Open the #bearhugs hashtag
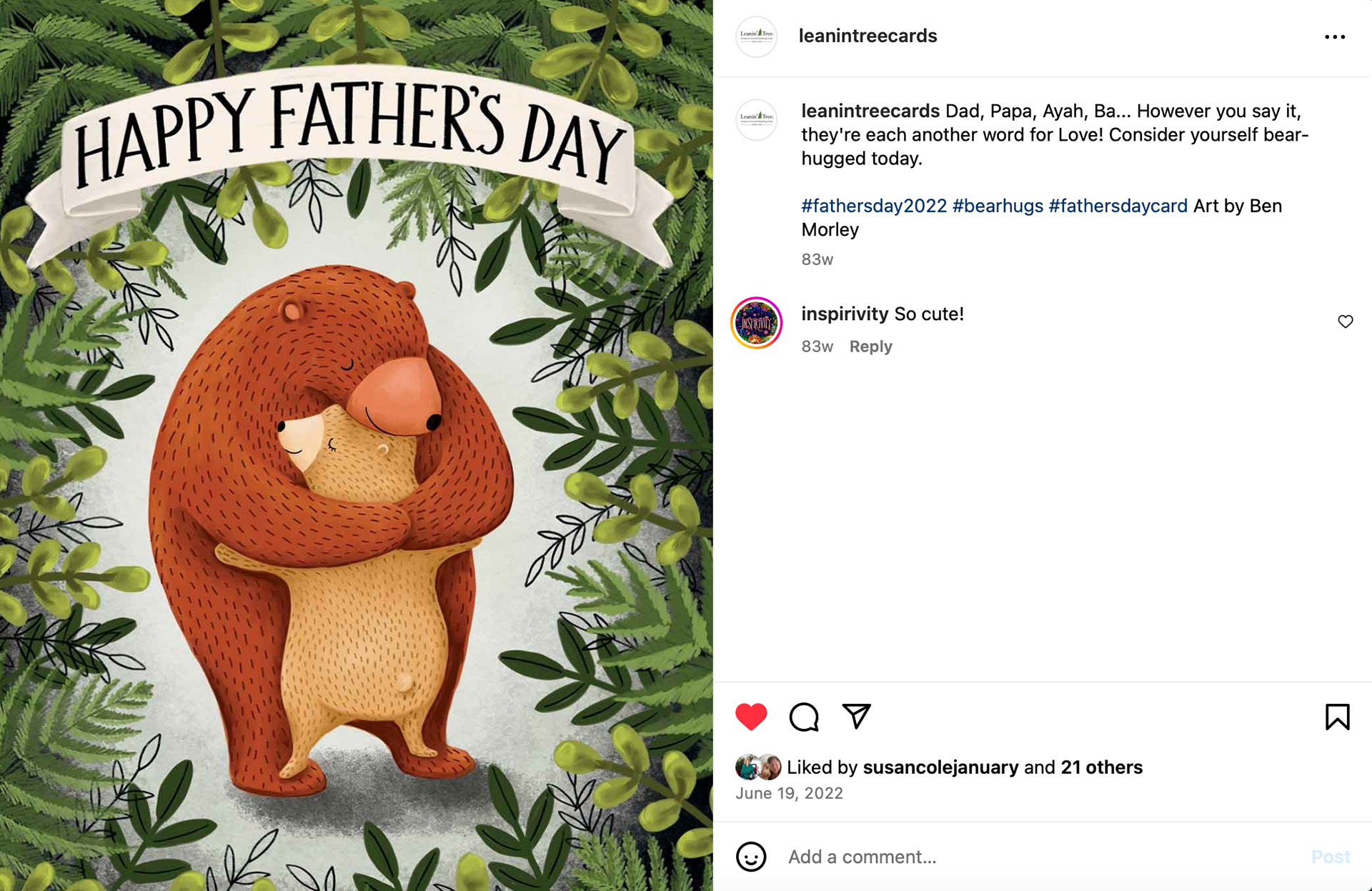This screenshot has height=891, width=1372. 998,206
